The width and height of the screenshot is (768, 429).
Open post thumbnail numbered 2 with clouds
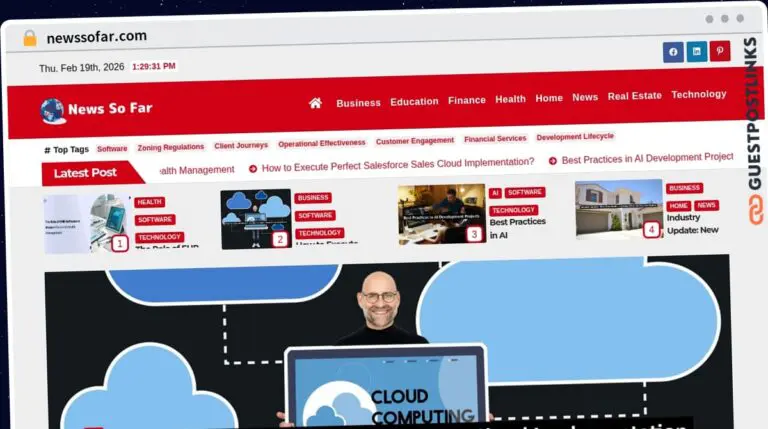[x=256, y=219]
